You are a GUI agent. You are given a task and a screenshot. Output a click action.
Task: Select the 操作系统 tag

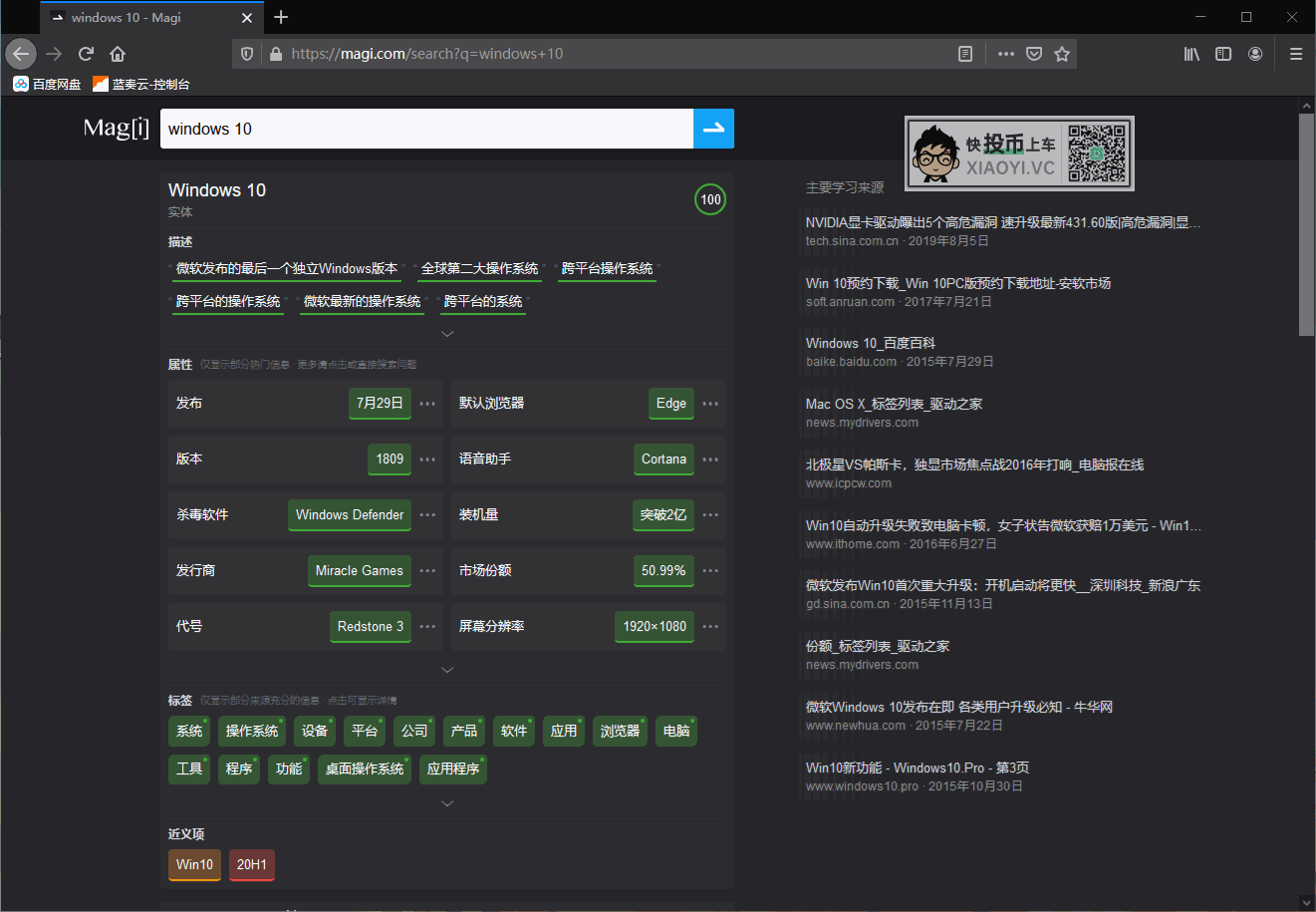252,731
